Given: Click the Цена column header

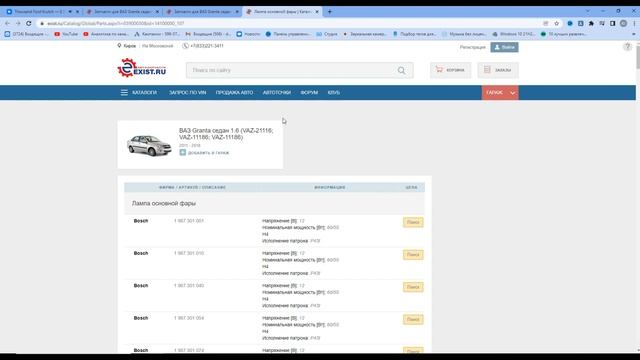Looking at the screenshot, I should [x=411, y=187].
